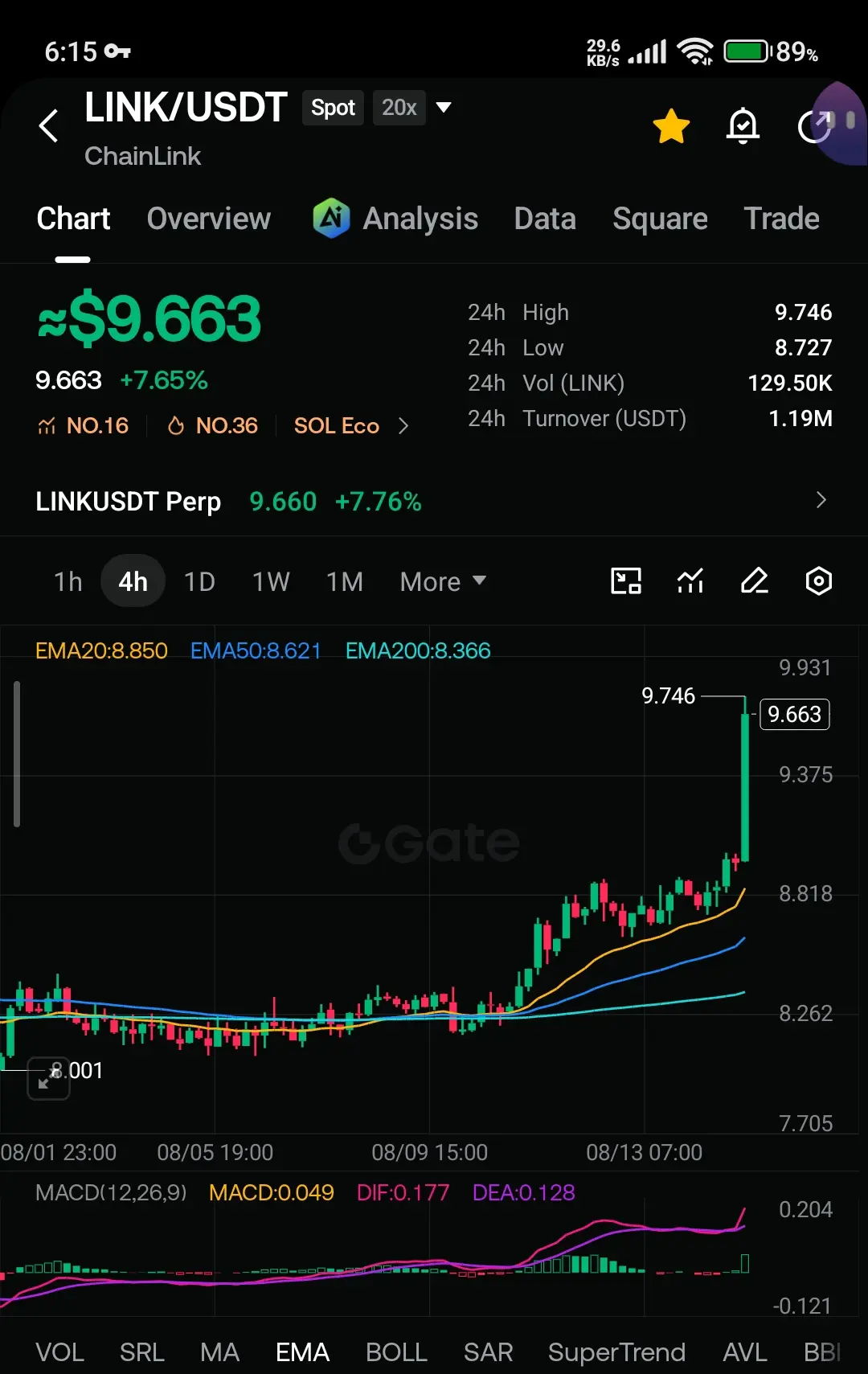The width and height of the screenshot is (868, 1374).
Task: Select the AVL indicator
Action: click(x=744, y=1352)
